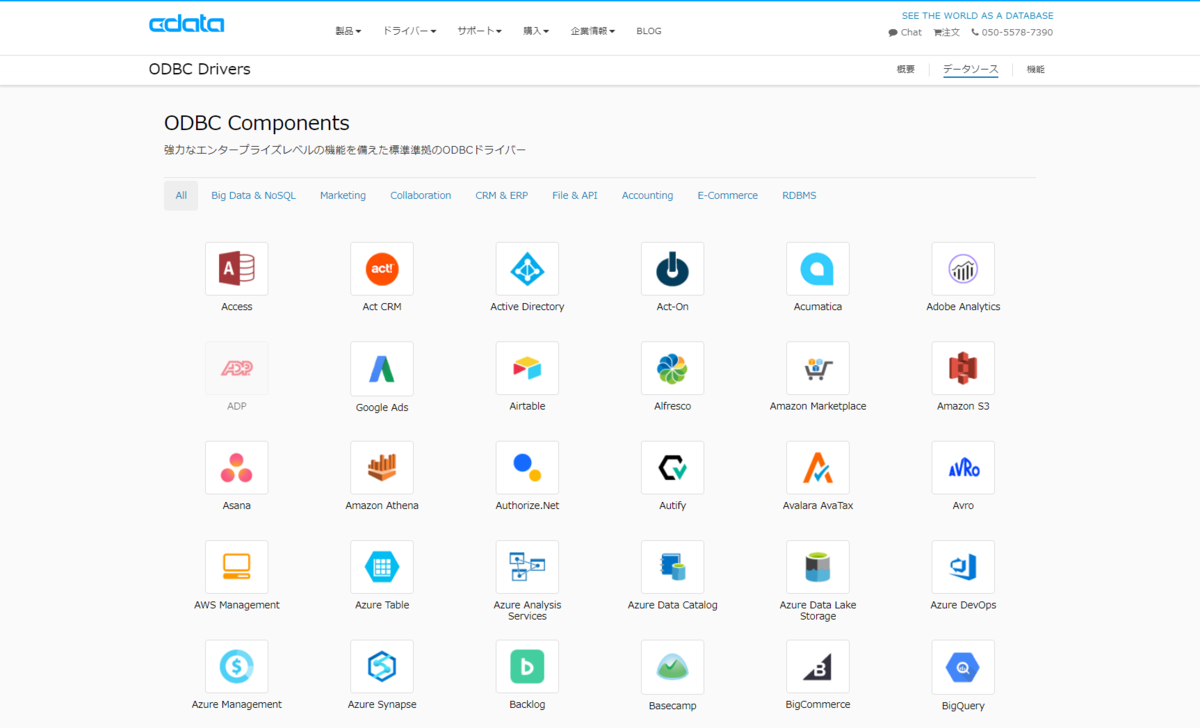Go to the BLOG page
The width and height of the screenshot is (1200, 728).
(x=649, y=31)
